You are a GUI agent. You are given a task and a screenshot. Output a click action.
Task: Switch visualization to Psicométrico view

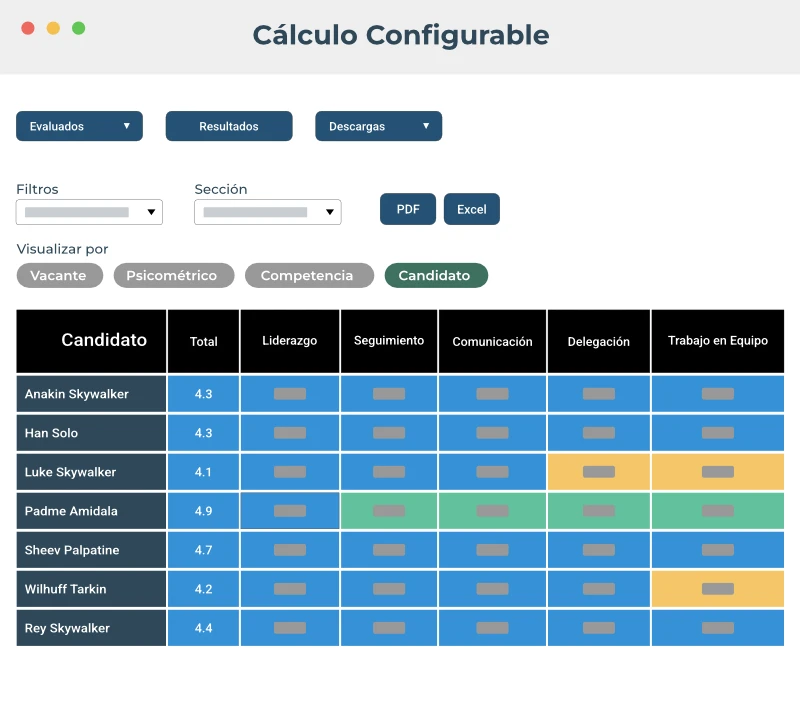(173, 275)
